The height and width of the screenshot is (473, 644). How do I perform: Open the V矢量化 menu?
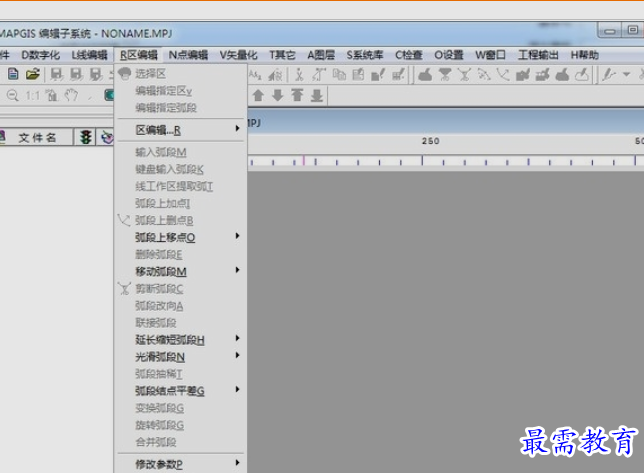238,55
